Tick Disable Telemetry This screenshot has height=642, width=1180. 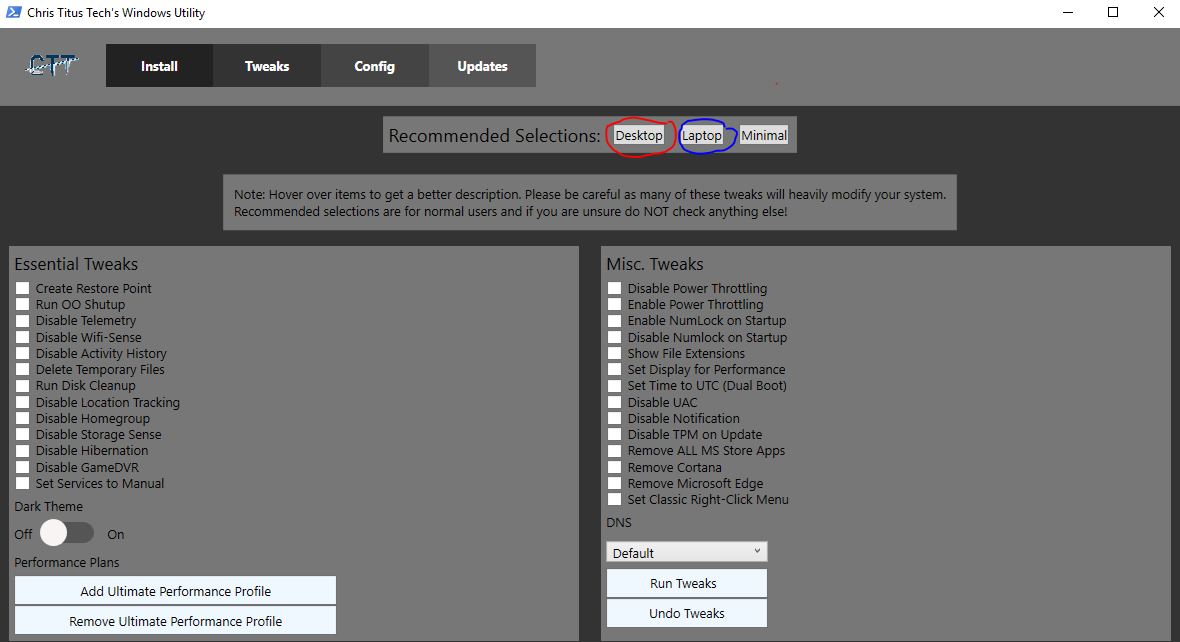click(x=23, y=321)
